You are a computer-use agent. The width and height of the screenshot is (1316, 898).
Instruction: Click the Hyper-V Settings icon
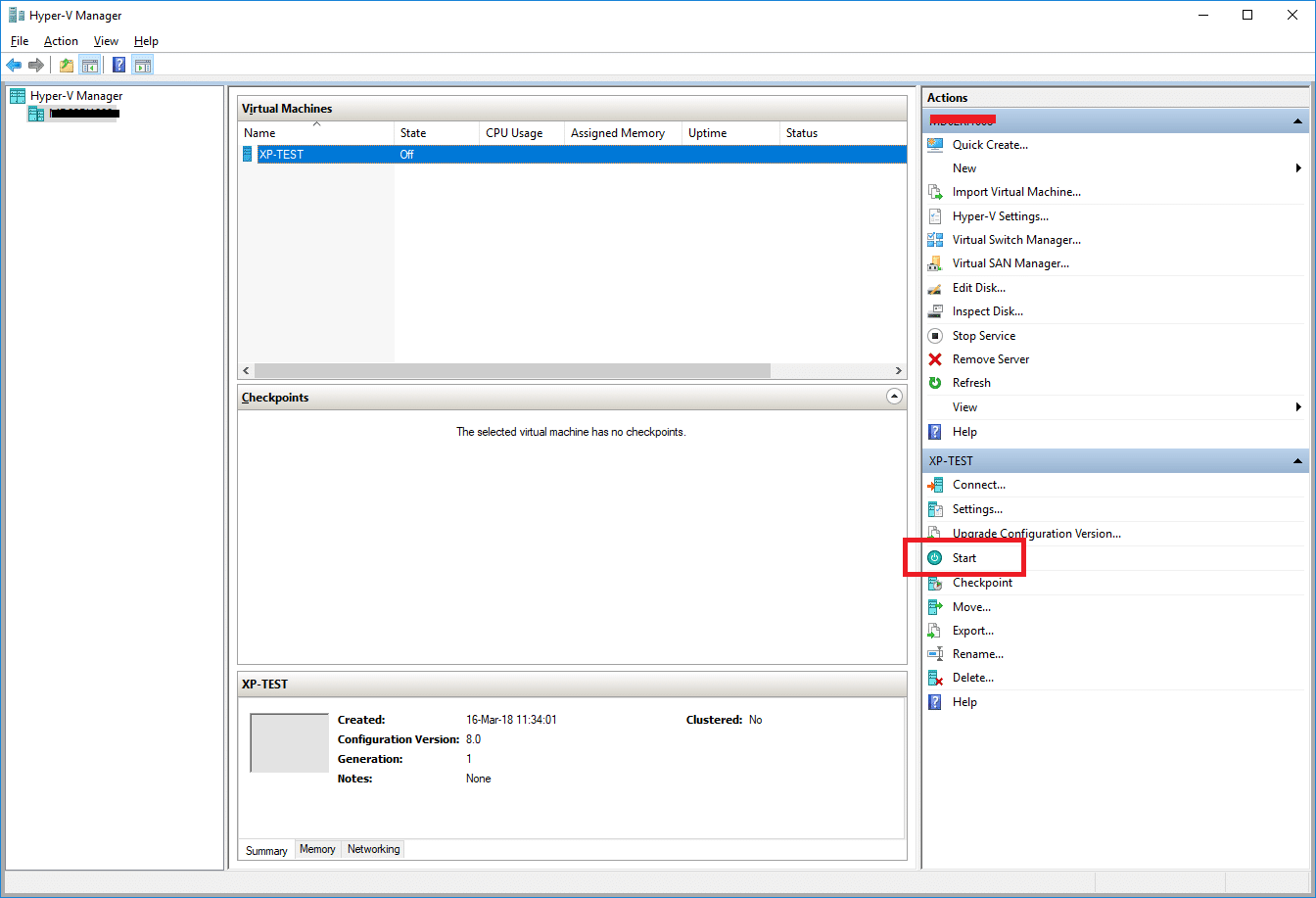click(x=935, y=216)
